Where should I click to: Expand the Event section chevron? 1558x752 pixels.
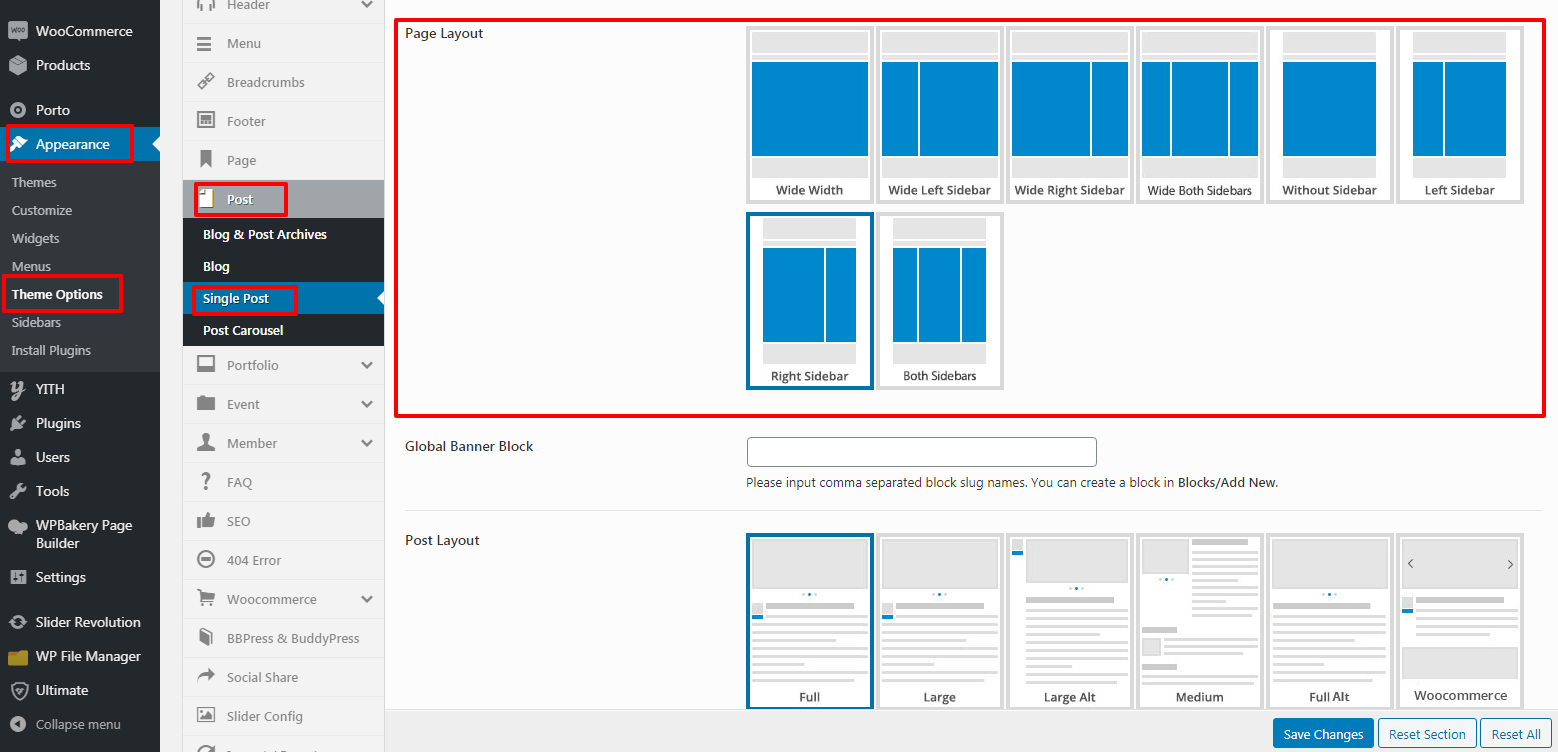coord(367,405)
